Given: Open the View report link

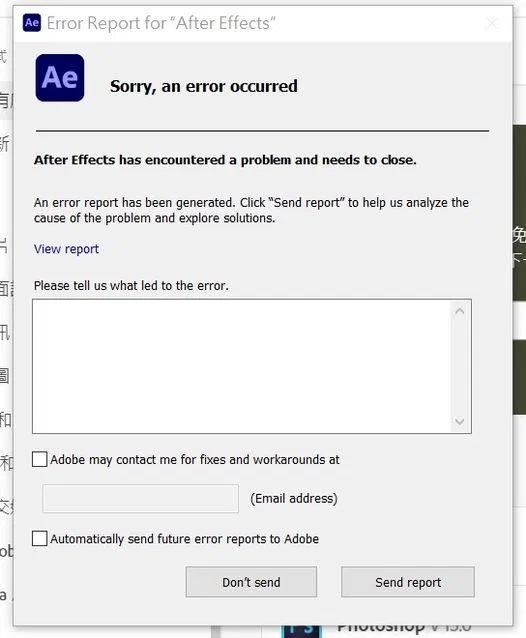Looking at the screenshot, I should (66, 249).
